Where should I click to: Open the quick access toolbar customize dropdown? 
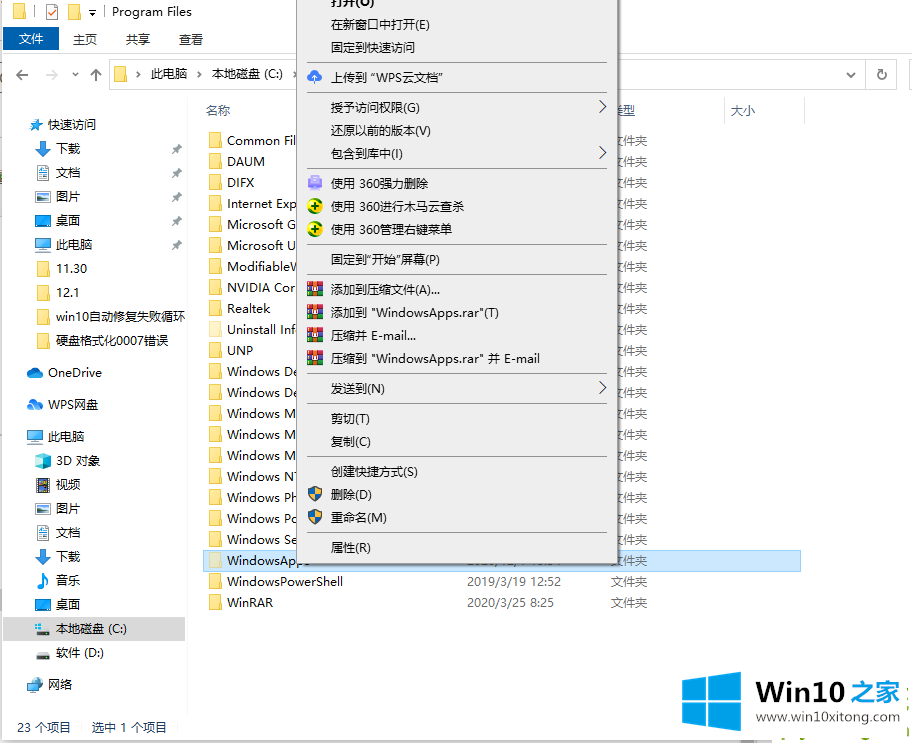93,12
